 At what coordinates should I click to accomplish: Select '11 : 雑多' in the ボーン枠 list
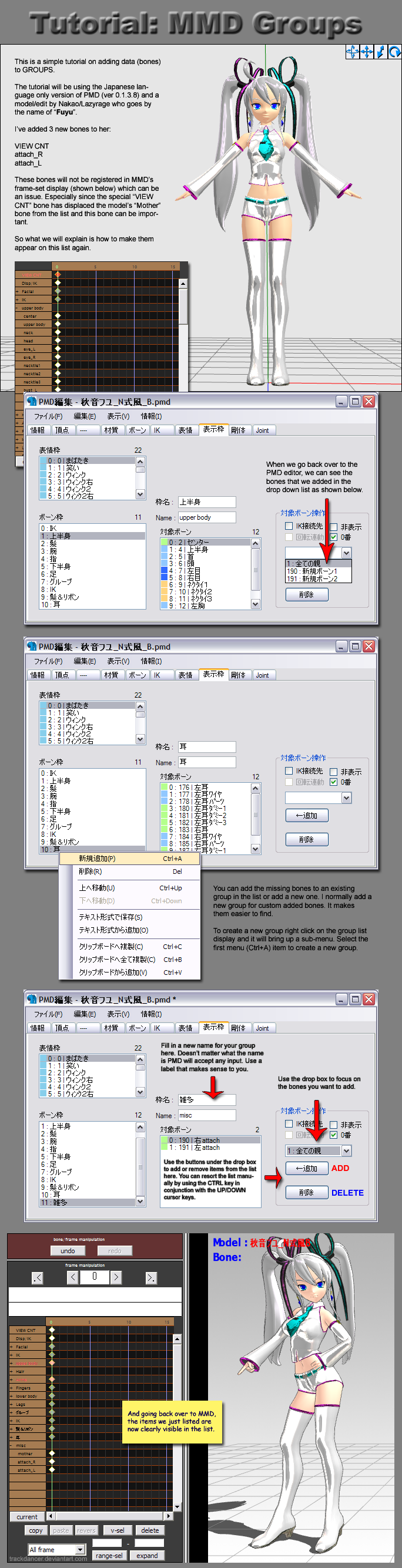coord(88,1202)
